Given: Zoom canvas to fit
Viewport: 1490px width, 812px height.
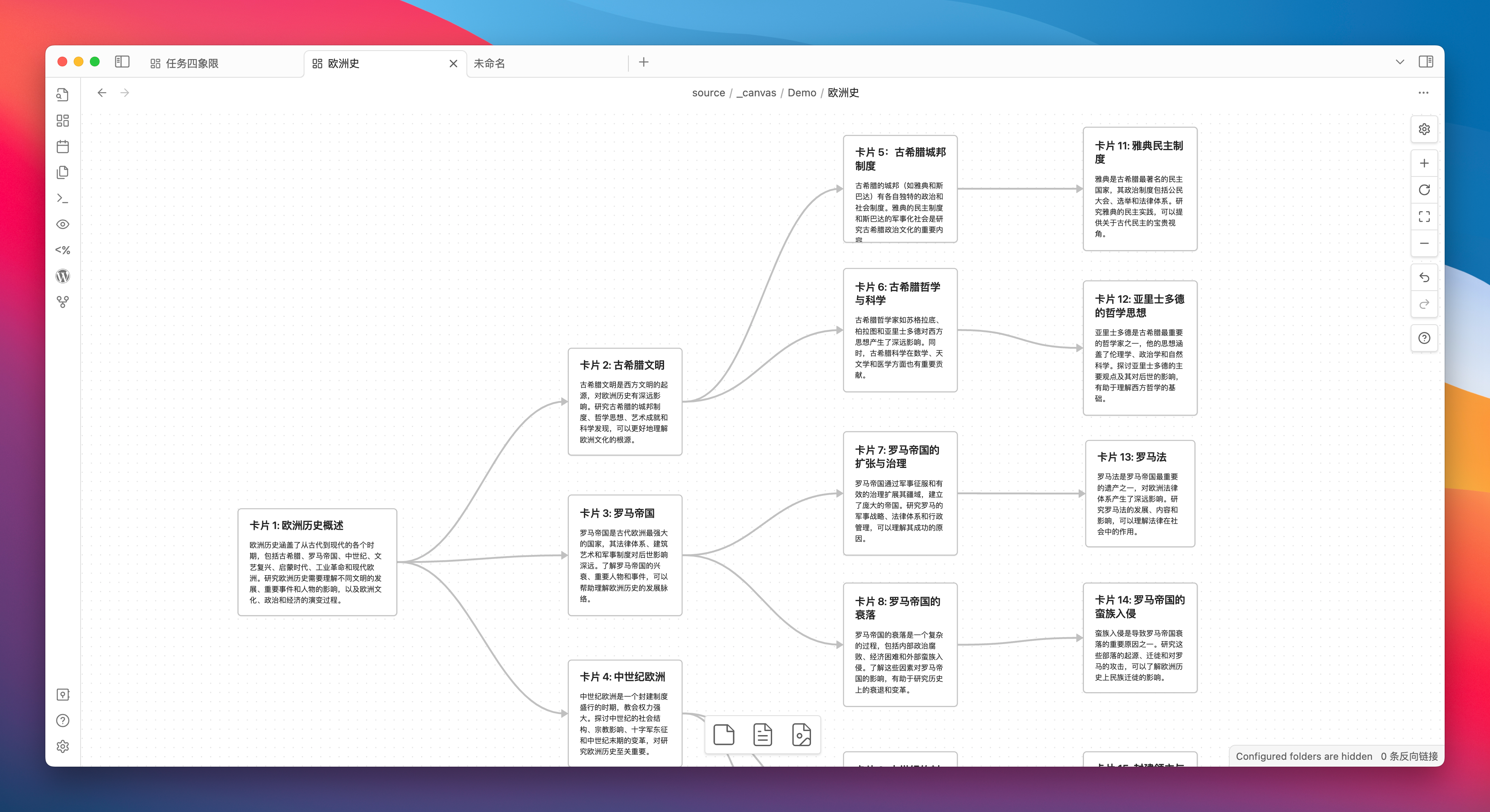Looking at the screenshot, I should click(1424, 216).
